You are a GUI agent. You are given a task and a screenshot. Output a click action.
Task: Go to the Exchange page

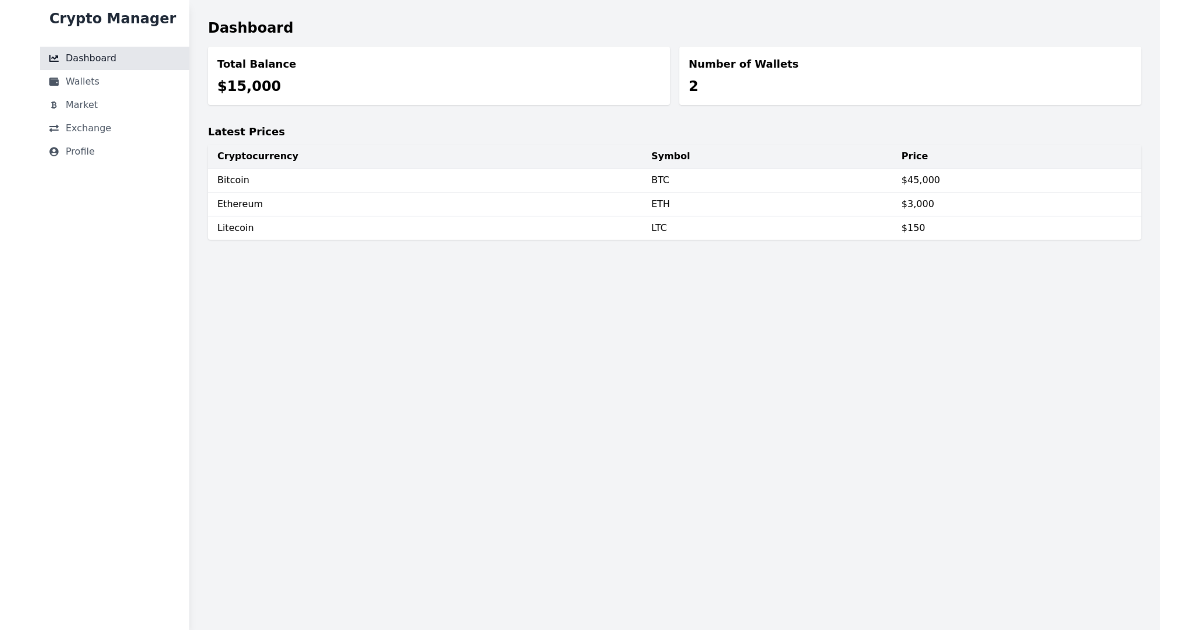(88, 128)
